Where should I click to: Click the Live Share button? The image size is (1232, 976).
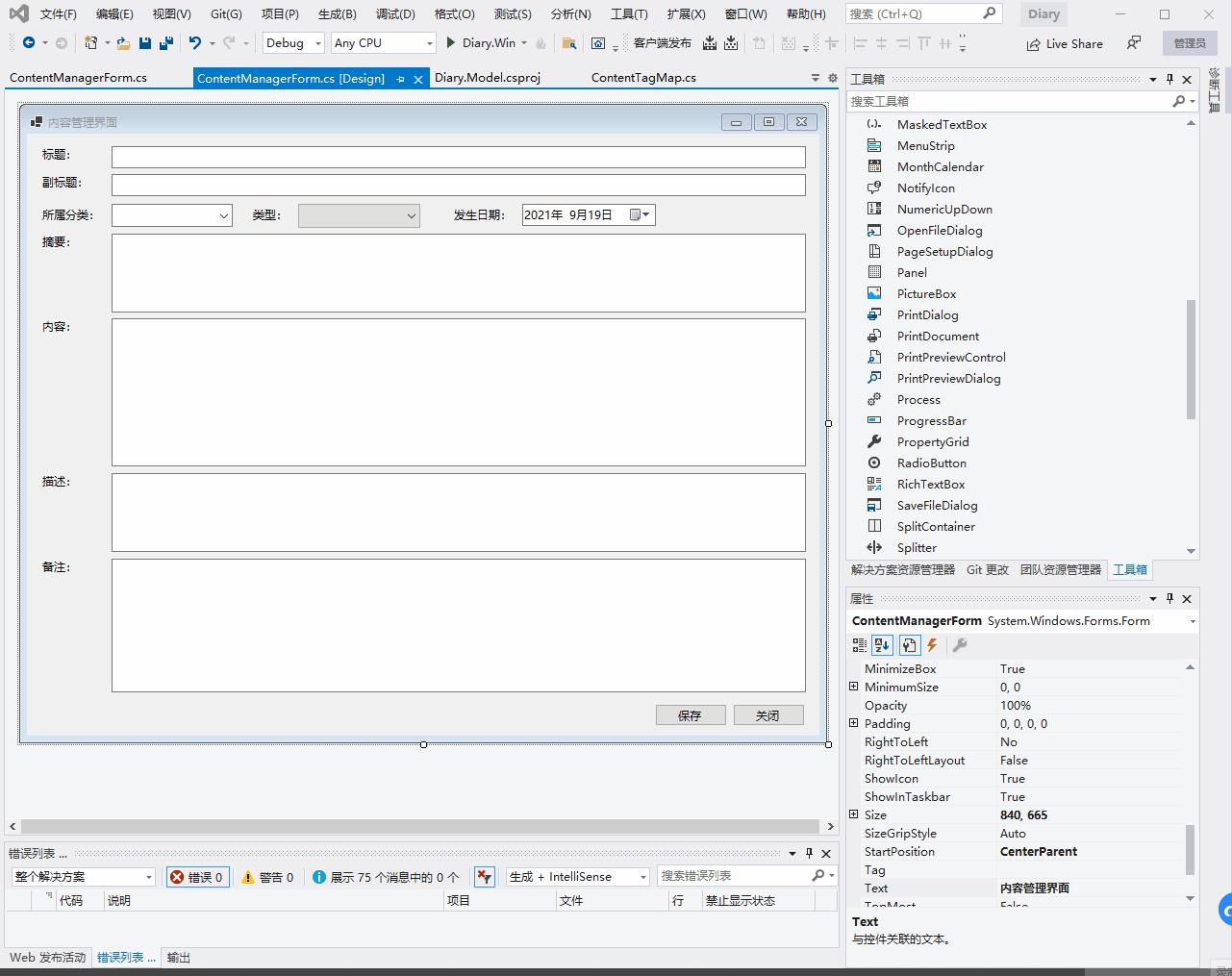(x=1065, y=44)
